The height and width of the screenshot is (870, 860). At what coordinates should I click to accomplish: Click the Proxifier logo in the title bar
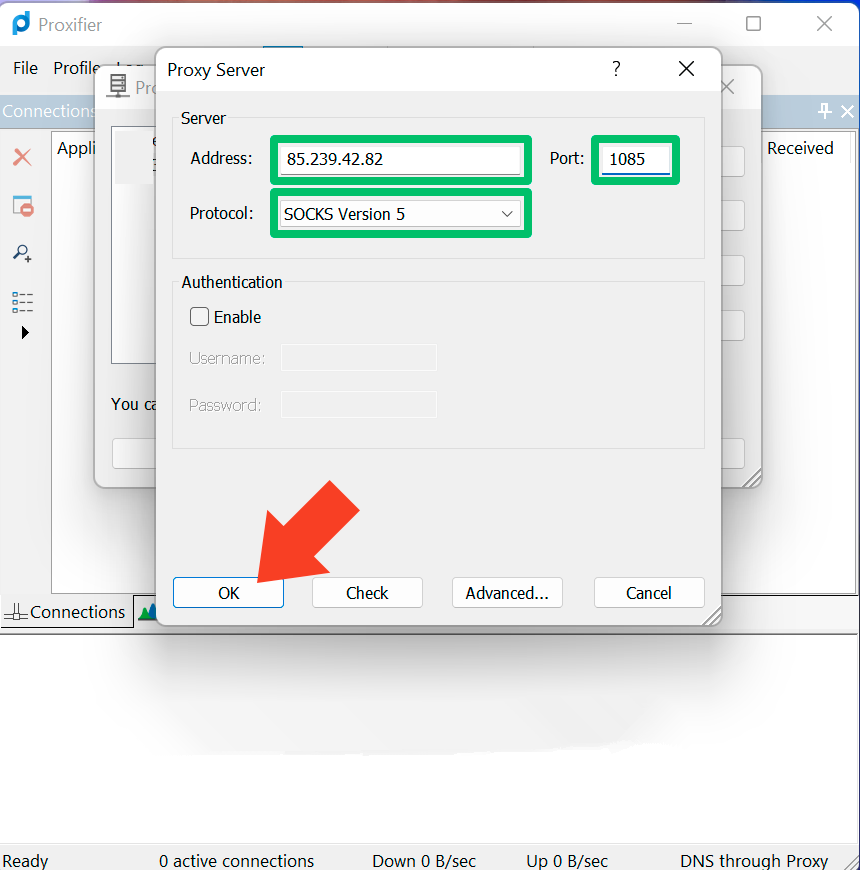coord(21,24)
